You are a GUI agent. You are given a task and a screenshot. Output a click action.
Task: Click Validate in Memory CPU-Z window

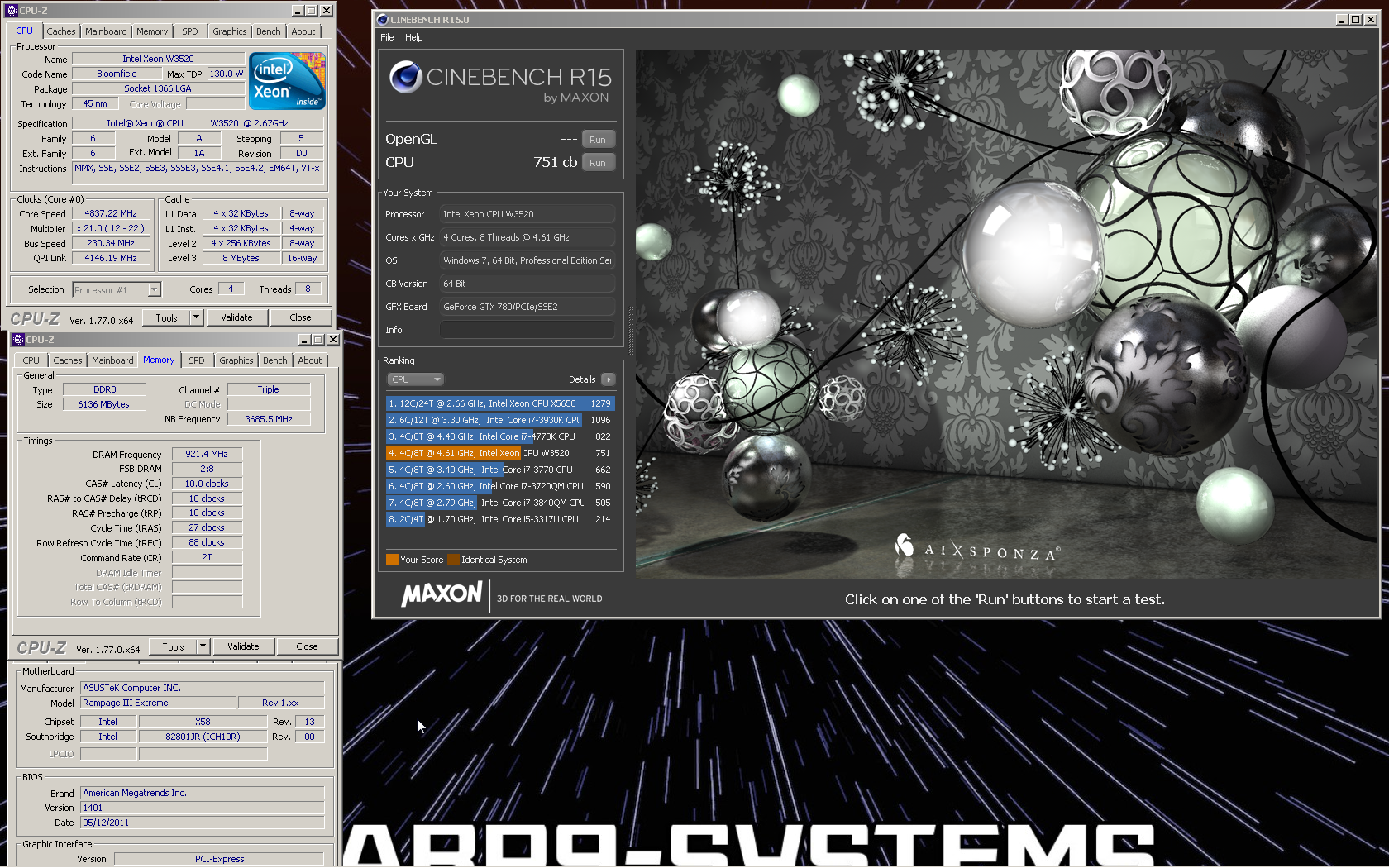pos(243,646)
